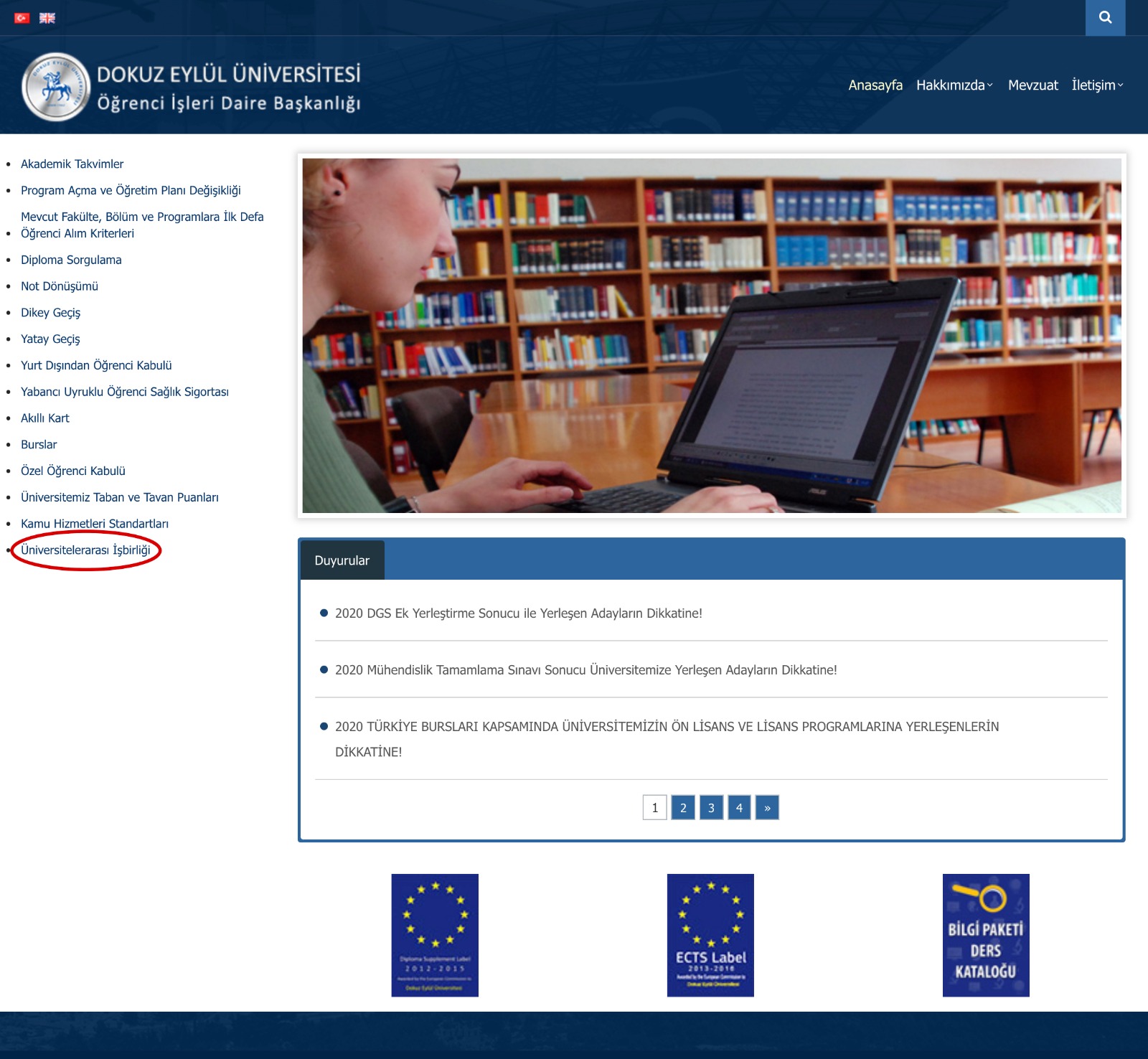
Task: Open the circled Üniversitelerarası İşbirliği link
Action: coord(85,550)
